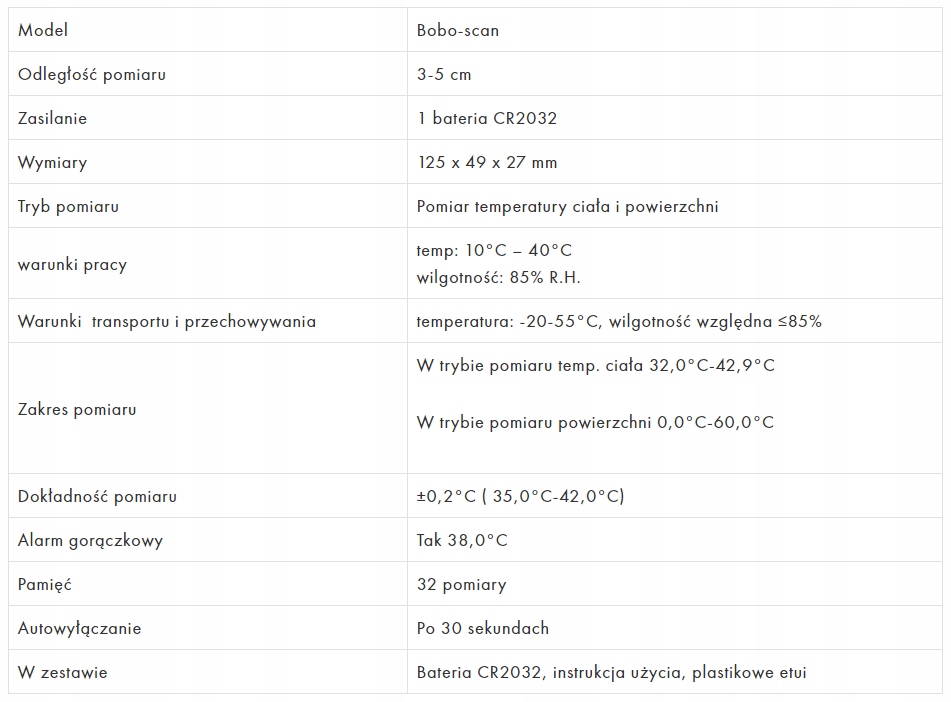The width and height of the screenshot is (951, 702).
Task: Click the "3-5 cm" distance value
Action: (x=444, y=74)
